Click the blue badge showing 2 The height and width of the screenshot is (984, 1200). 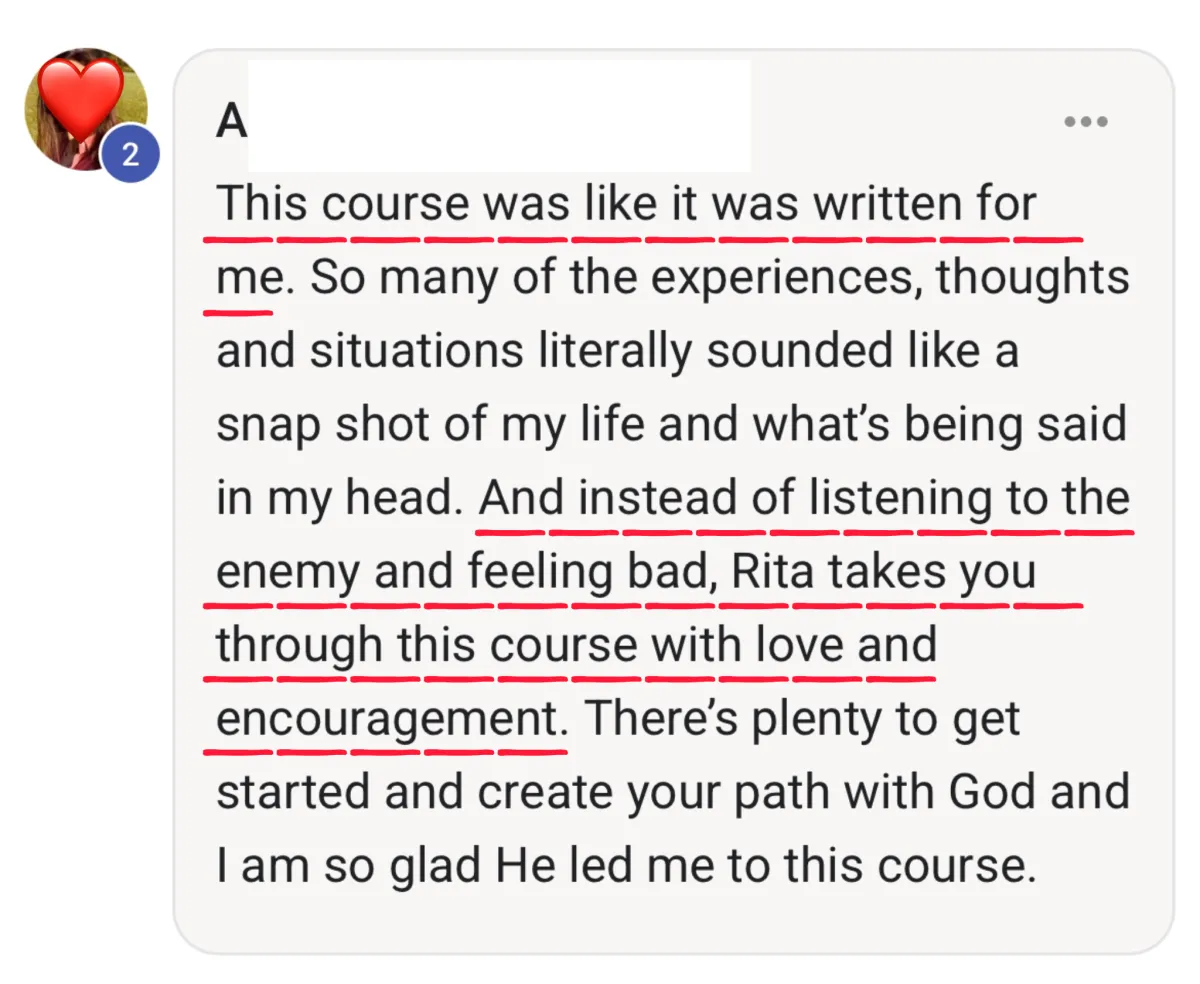[130, 155]
